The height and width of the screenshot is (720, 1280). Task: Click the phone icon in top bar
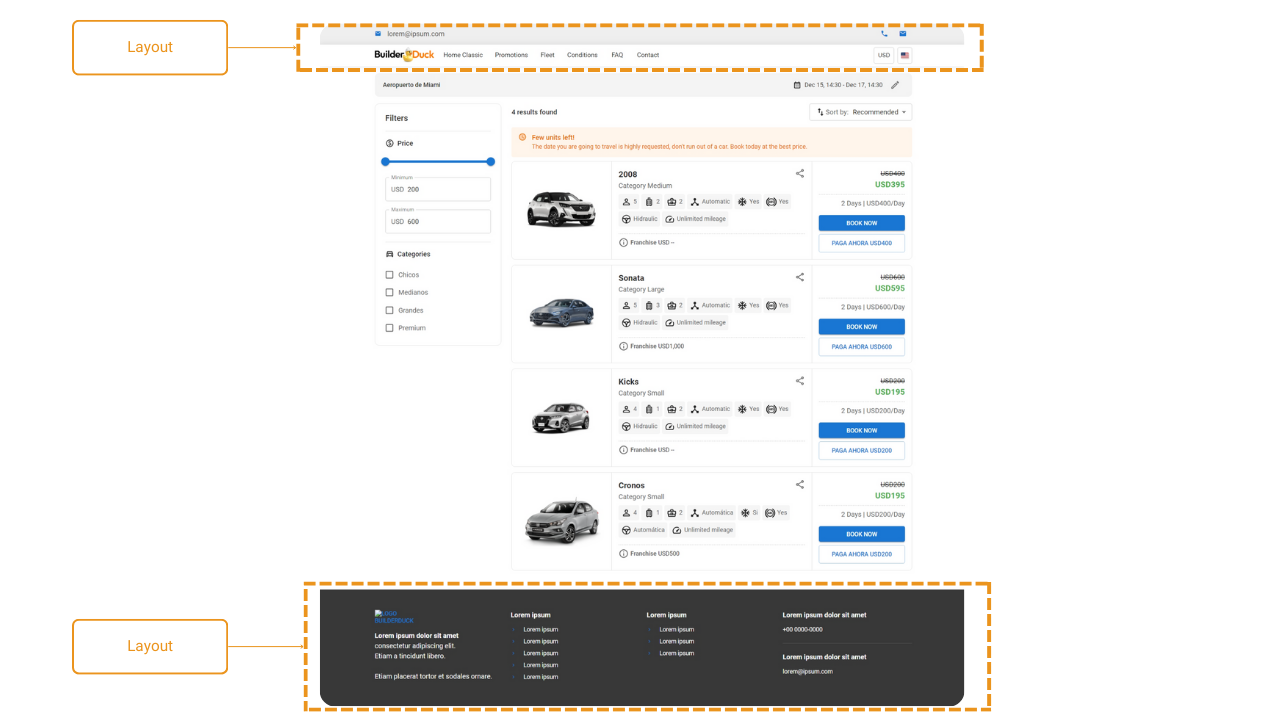(x=884, y=34)
